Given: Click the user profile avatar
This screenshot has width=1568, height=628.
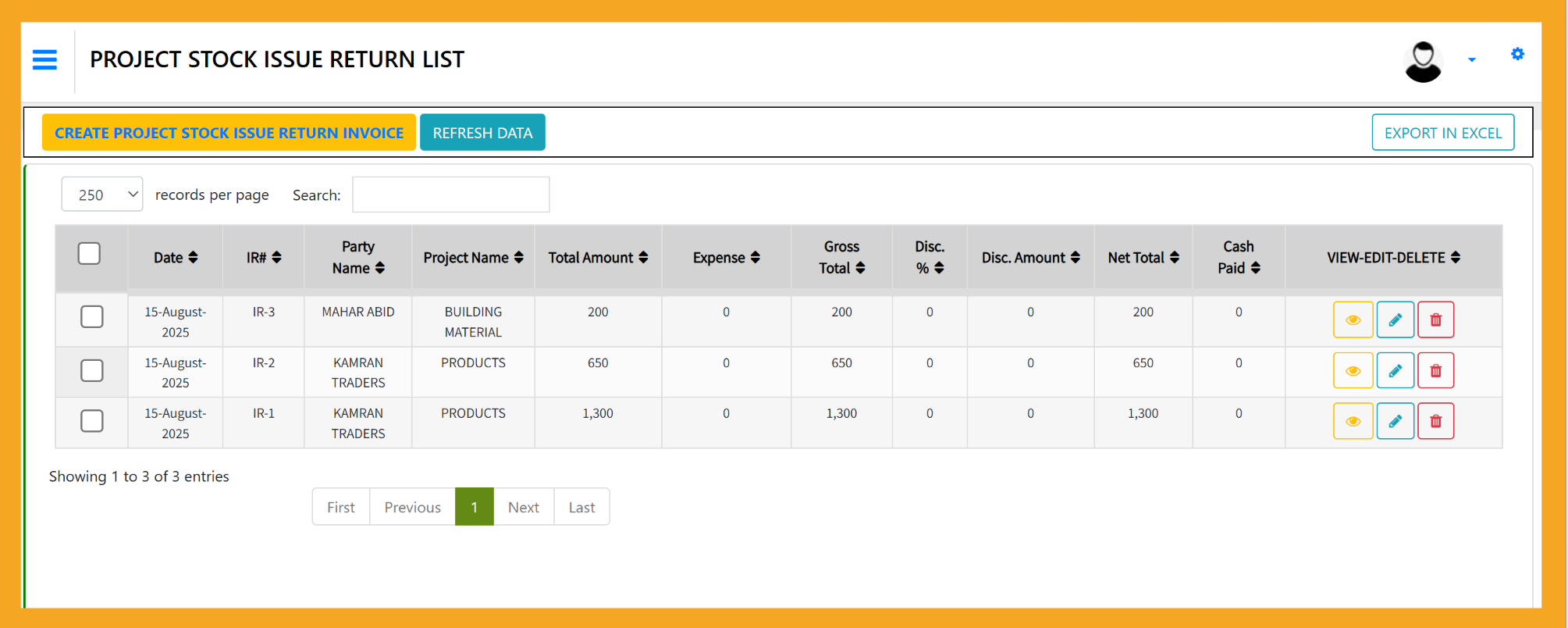Looking at the screenshot, I should click(1423, 62).
